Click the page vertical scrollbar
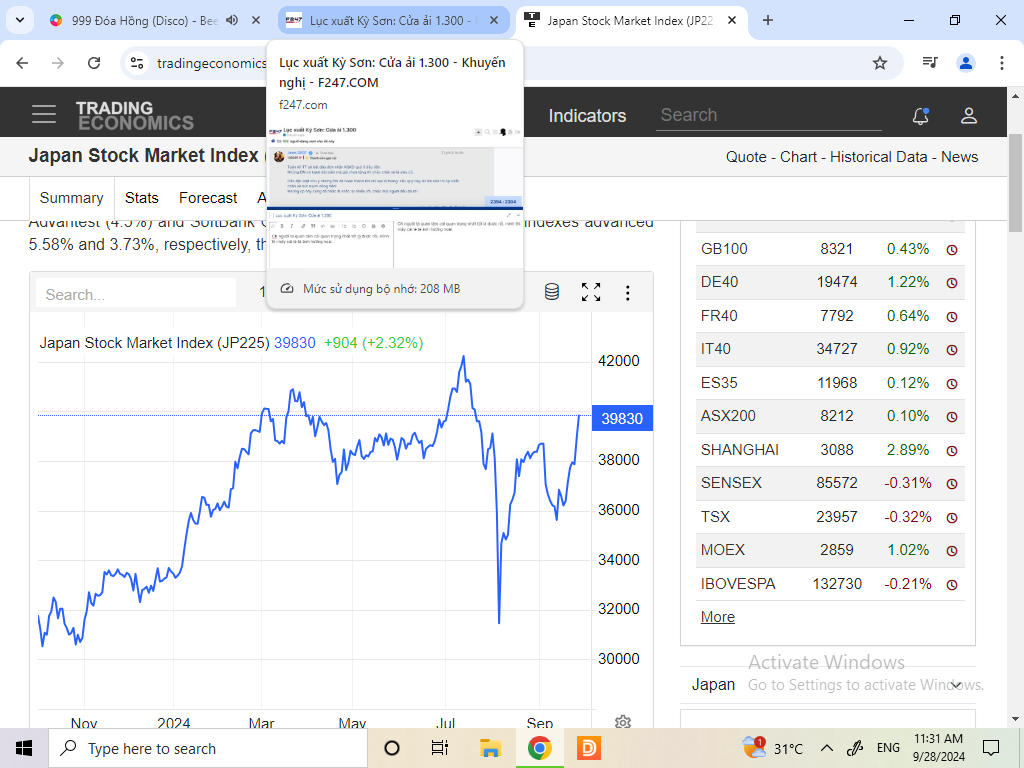Screen dimensions: 1024x768 [x=1015, y=405]
